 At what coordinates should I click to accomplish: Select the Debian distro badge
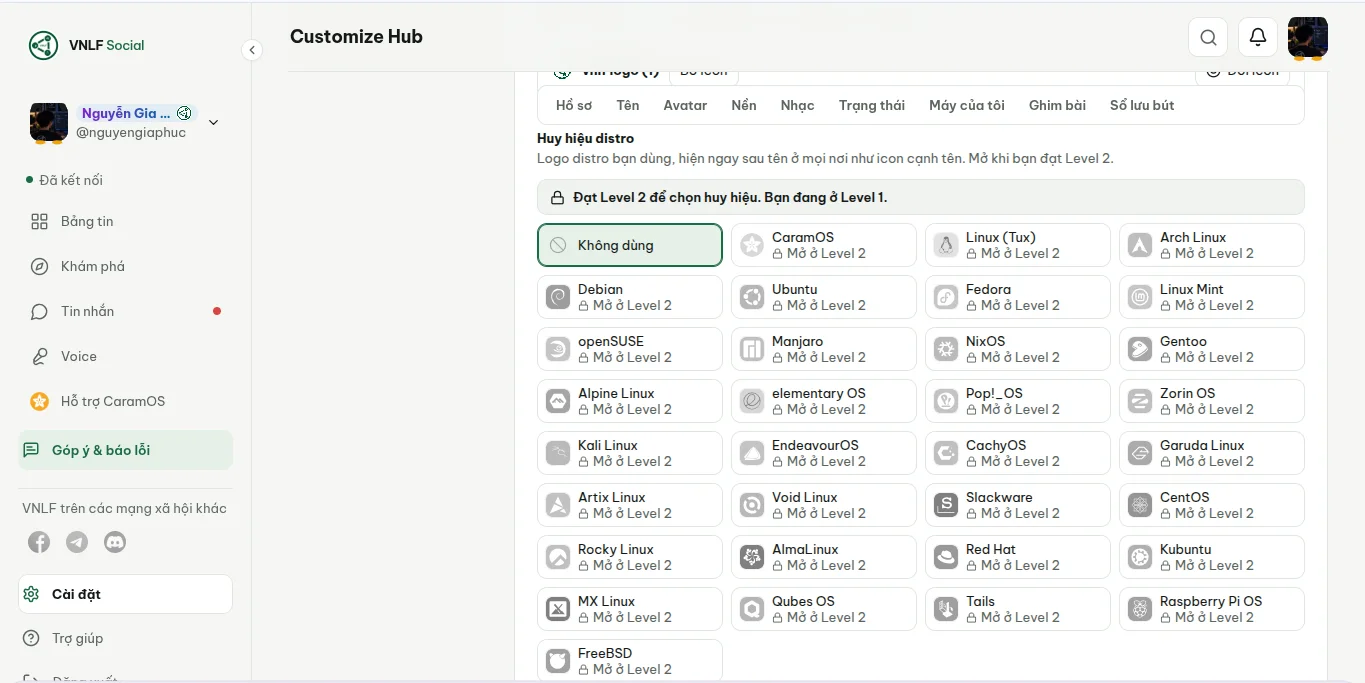(x=630, y=297)
